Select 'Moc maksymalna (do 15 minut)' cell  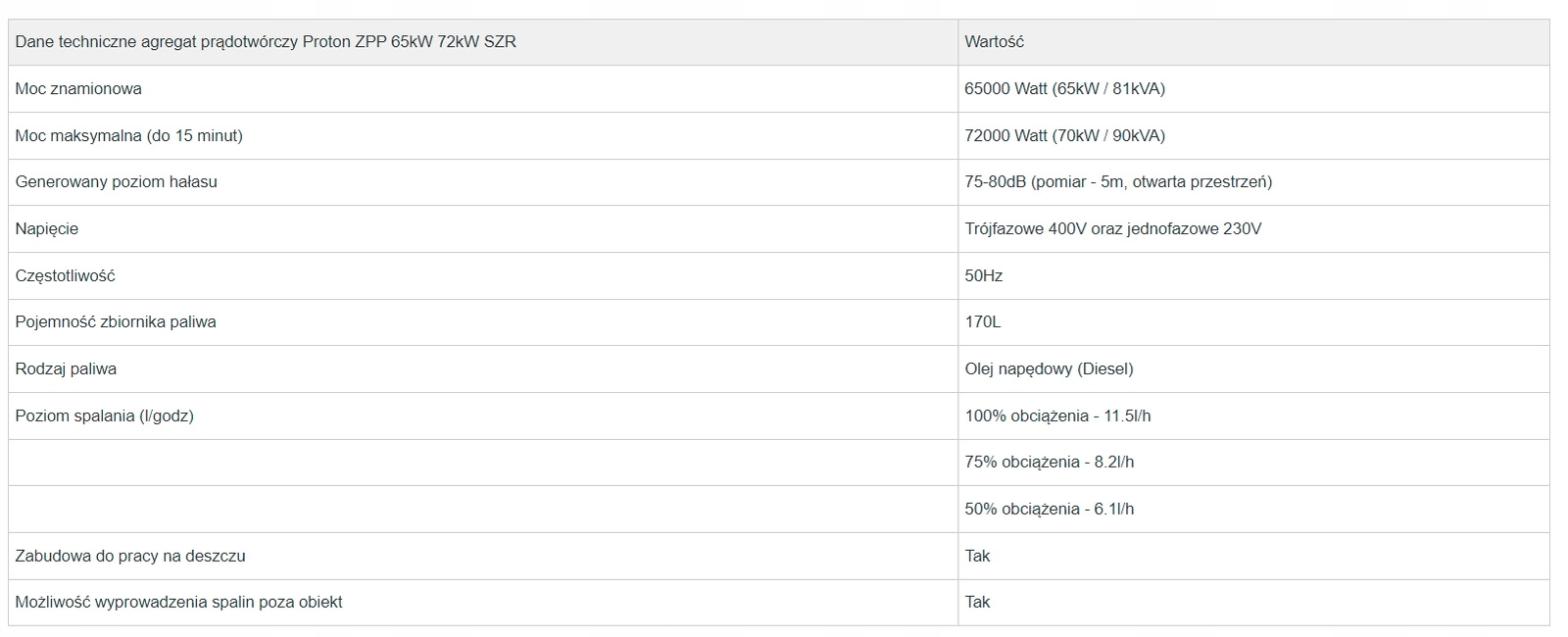click(128, 136)
